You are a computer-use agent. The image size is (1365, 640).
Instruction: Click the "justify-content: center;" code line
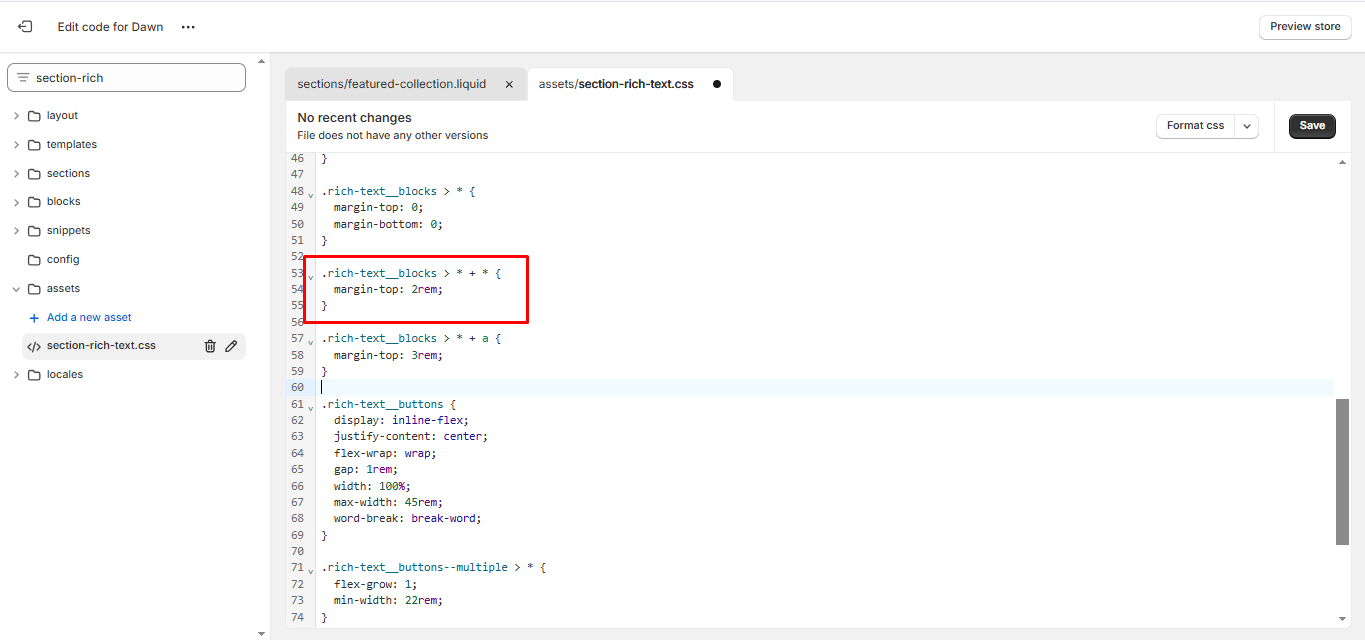click(411, 436)
